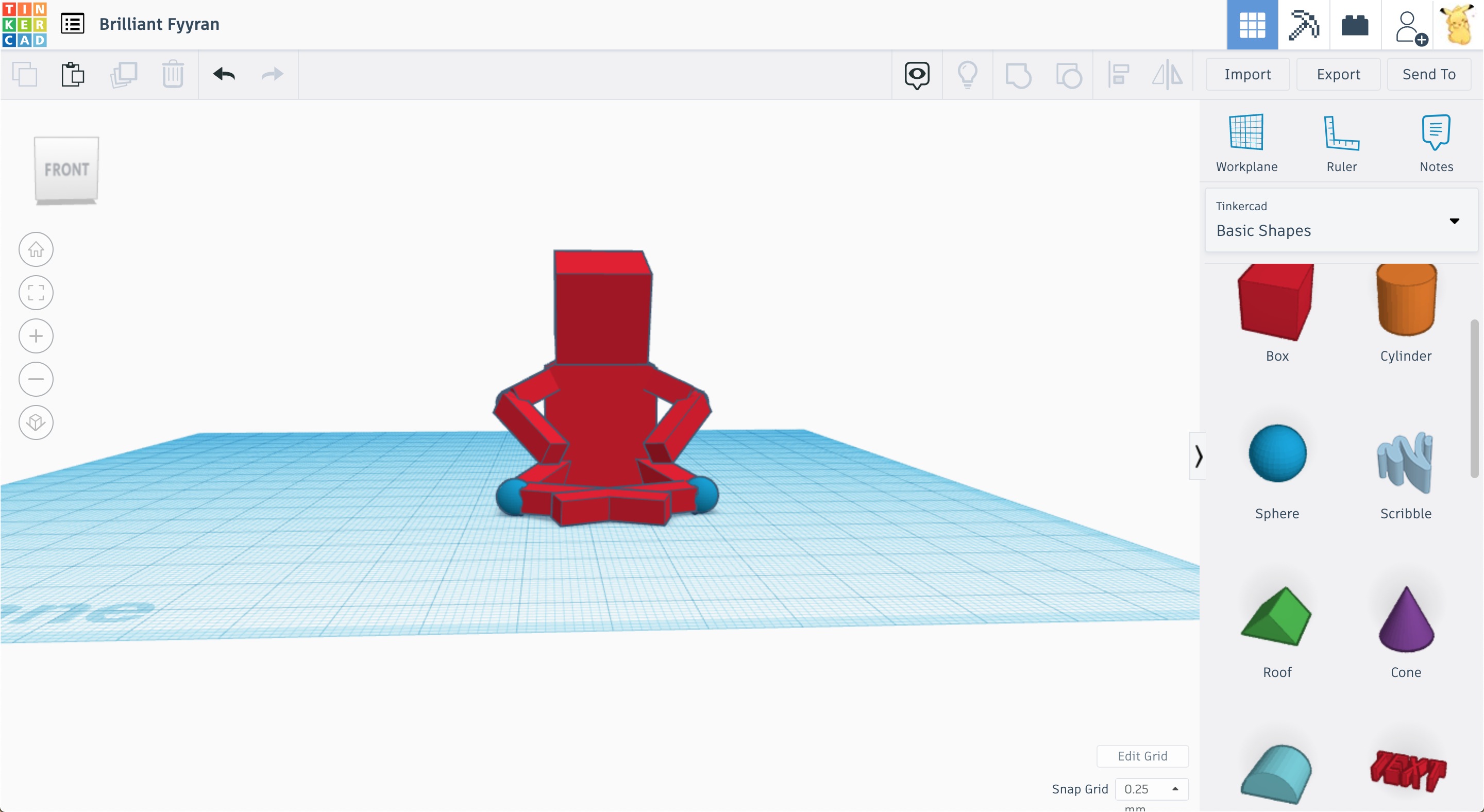The image size is (1484, 812).
Task: Click the Export button
Action: (x=1339, y=74)
